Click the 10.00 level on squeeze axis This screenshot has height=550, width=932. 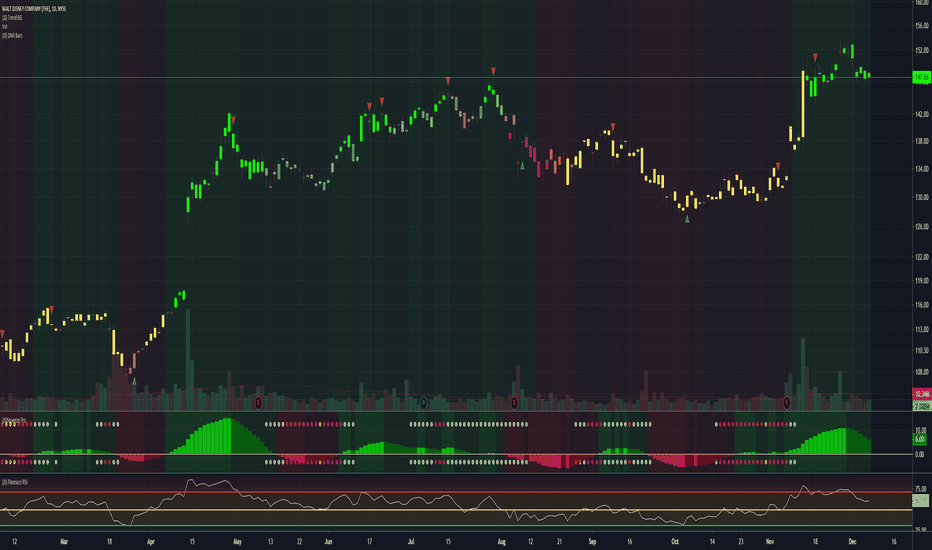(x=921, y=430)
